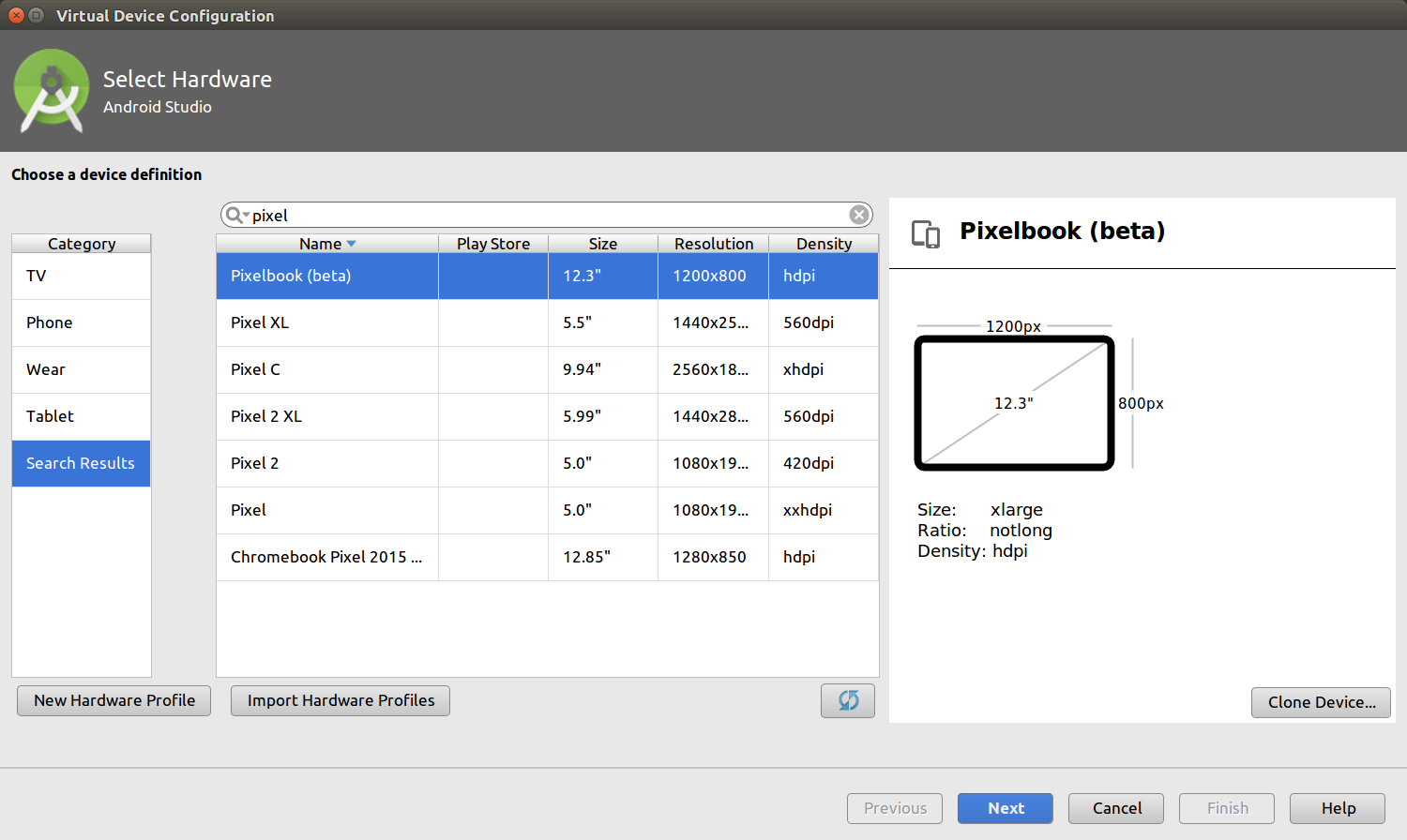The width and height of the screenshot is (1407, 840).
Task: Click the Clone Device button
Action: click(x=1321, y=702)
